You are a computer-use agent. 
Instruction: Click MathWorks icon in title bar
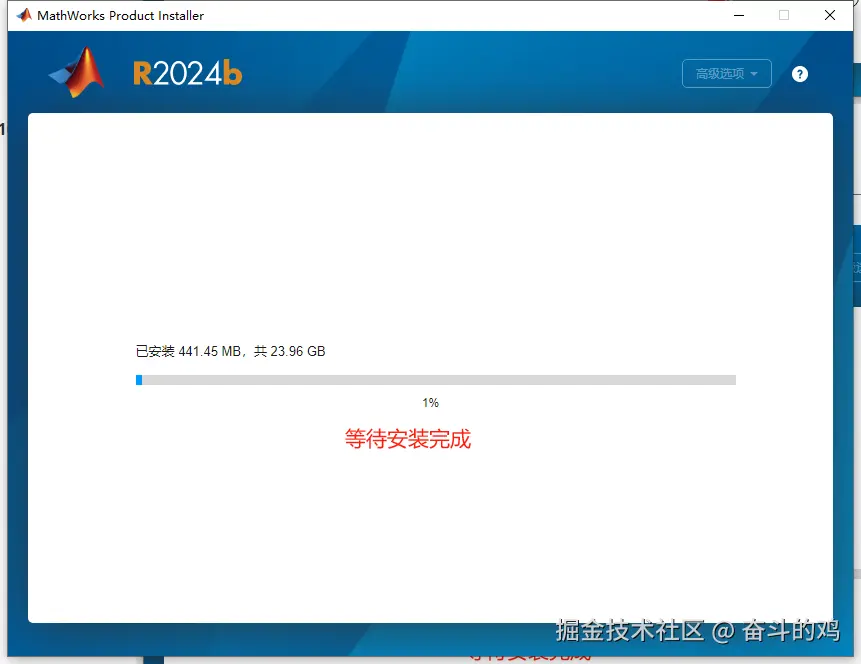point(24,15)
